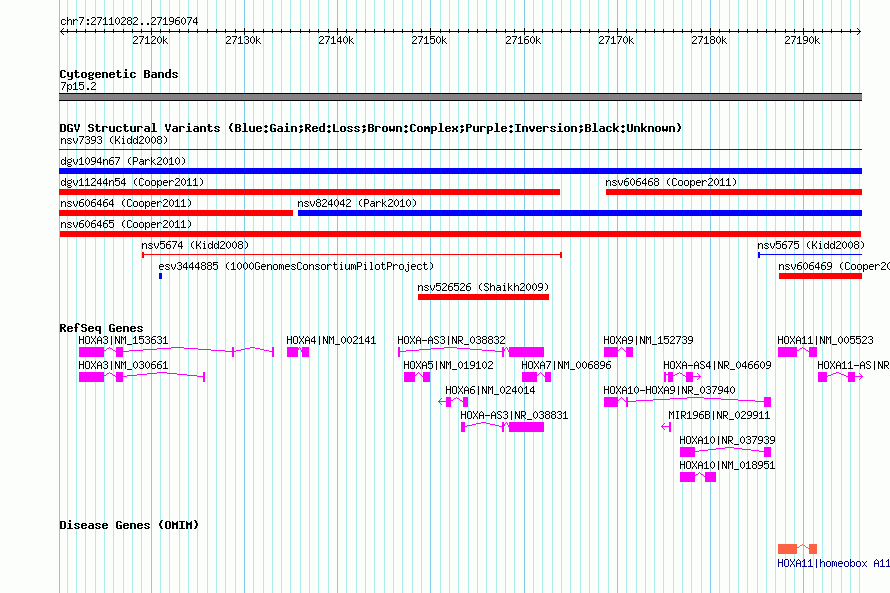The image size is (890, 593).
Task: Click the HOXA7|NM_006896 text label
Action: pos(566,365)
